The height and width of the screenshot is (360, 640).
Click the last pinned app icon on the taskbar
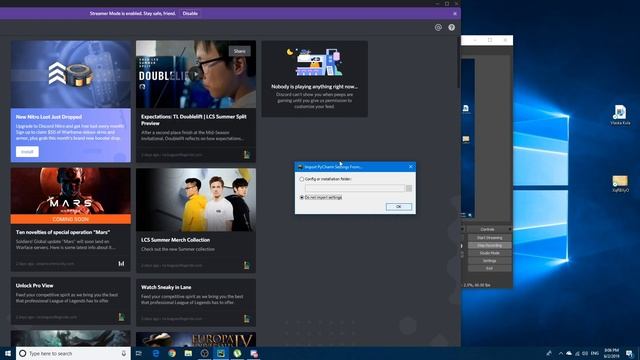click(254, 353)
